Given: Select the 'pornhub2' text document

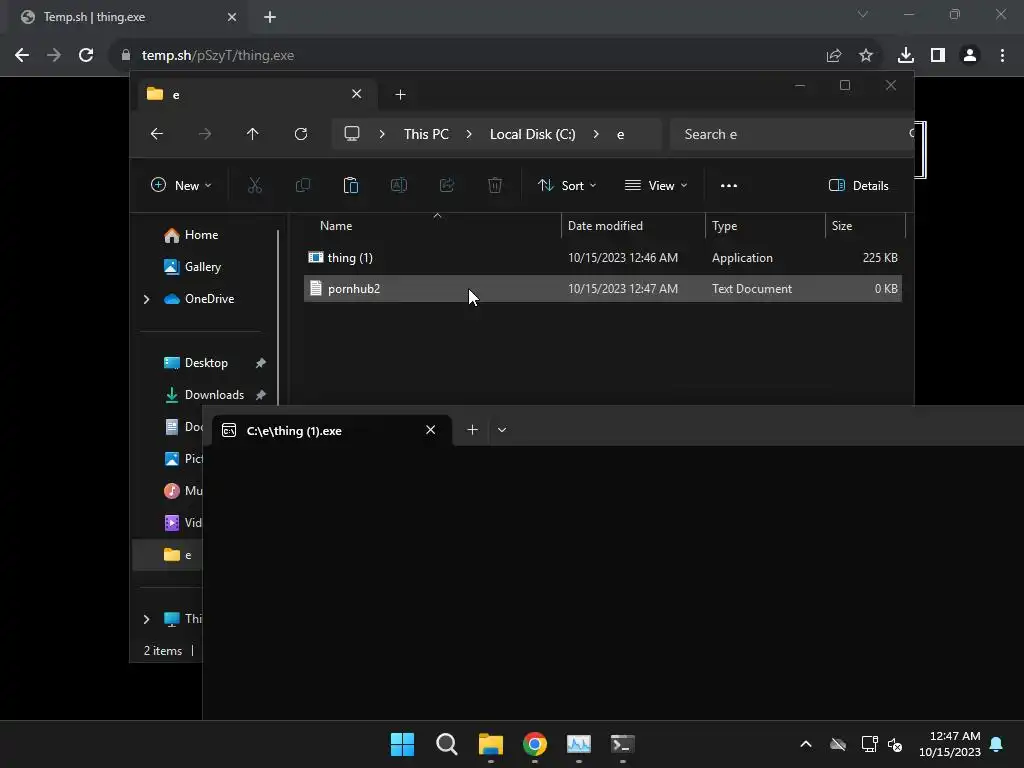Looking at the screenshot, I should [603, 289].
